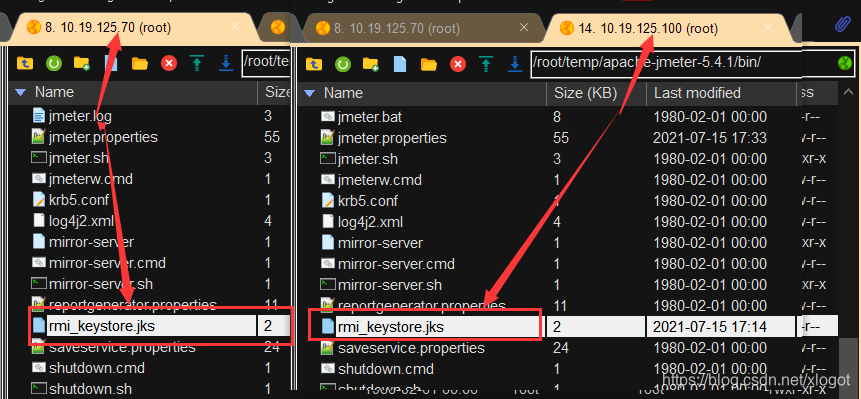This screenshot has width=861, height=399.
Task: Click jmeter.sh script icon in 10.19.125.70 panel
Action: 38,158
